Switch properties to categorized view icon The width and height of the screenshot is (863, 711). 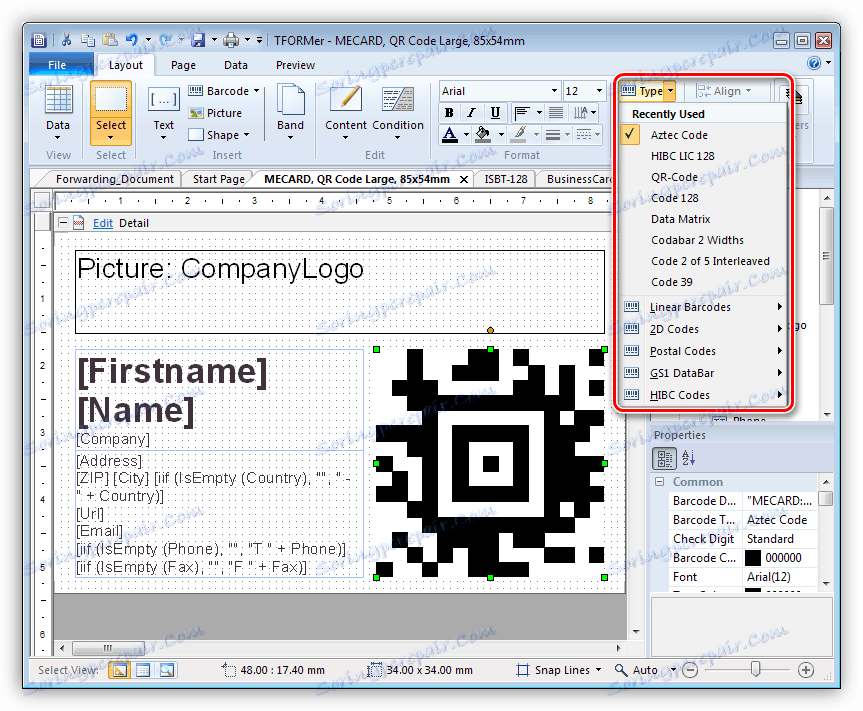tap(664, 458)
